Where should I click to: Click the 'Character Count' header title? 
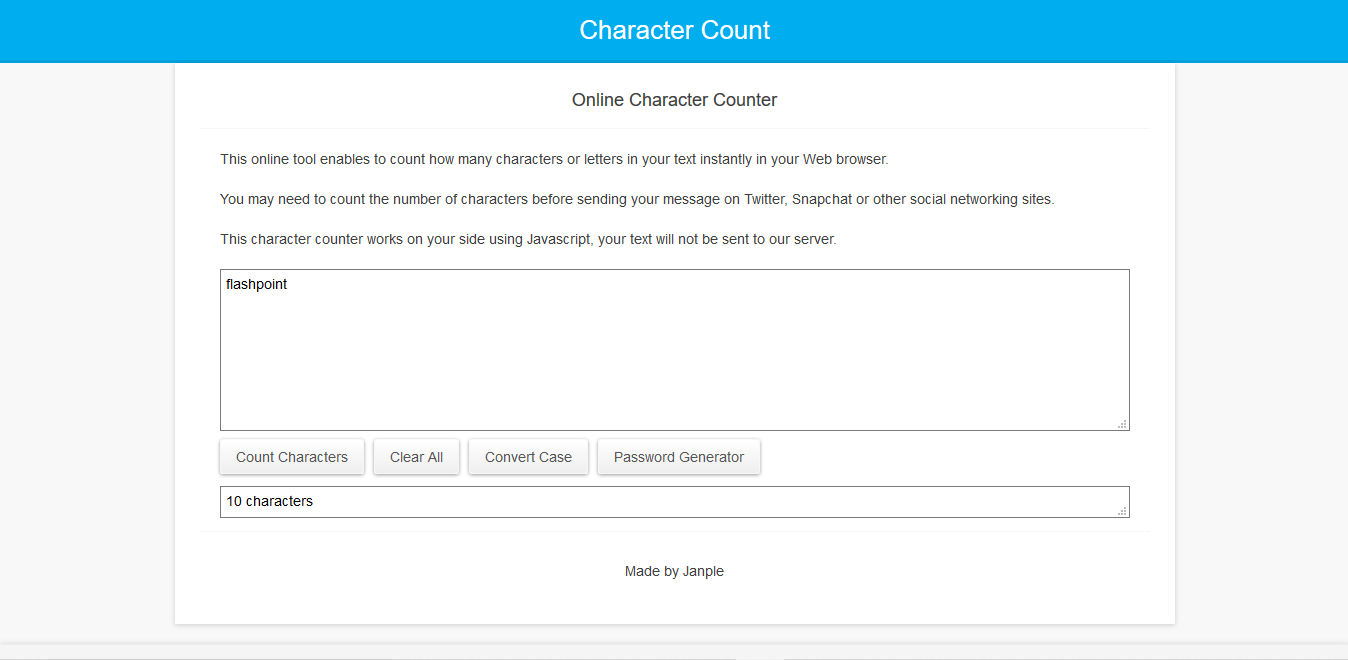tap(675, 30)
